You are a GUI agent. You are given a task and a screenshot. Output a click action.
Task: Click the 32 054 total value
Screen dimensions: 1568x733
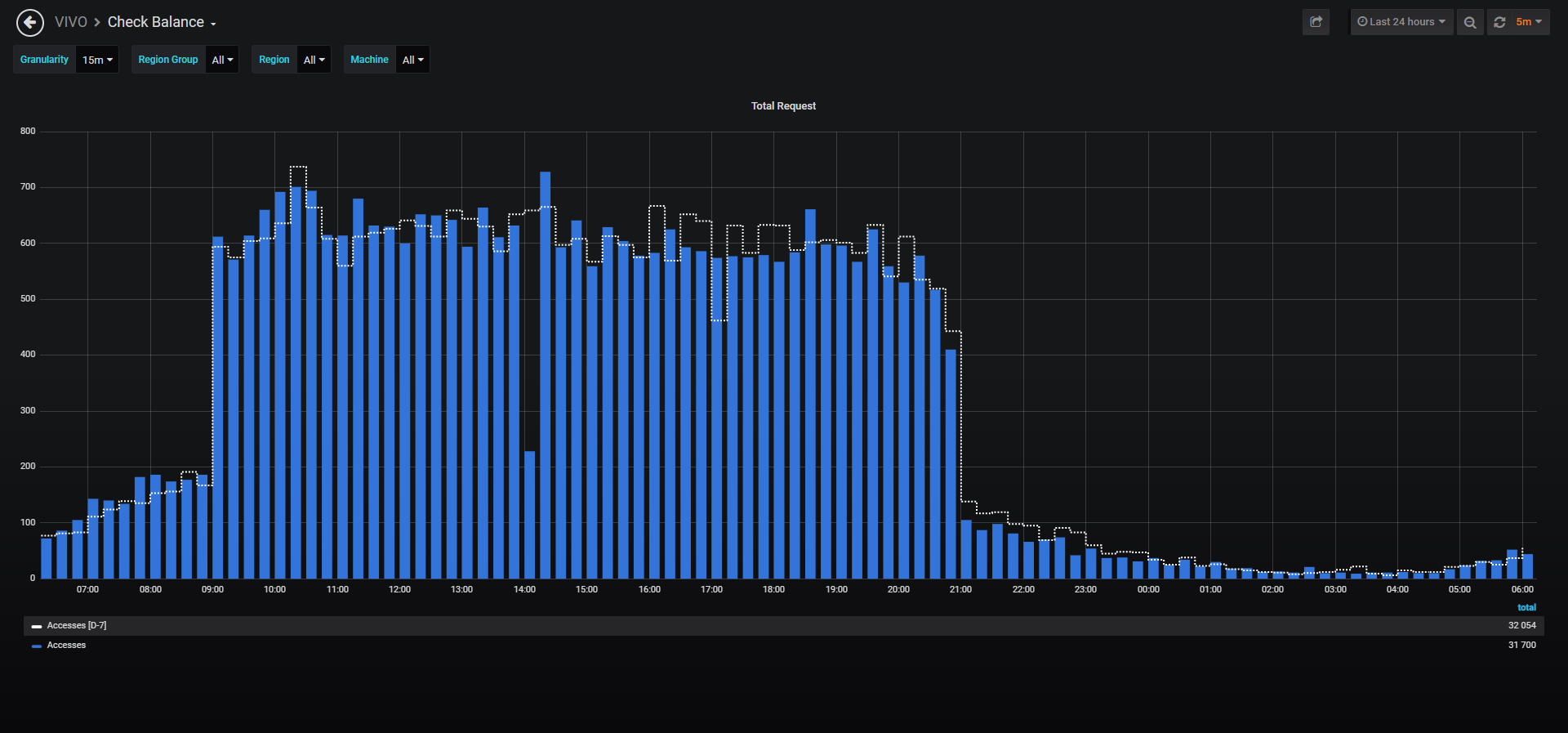click(1521, 626)
